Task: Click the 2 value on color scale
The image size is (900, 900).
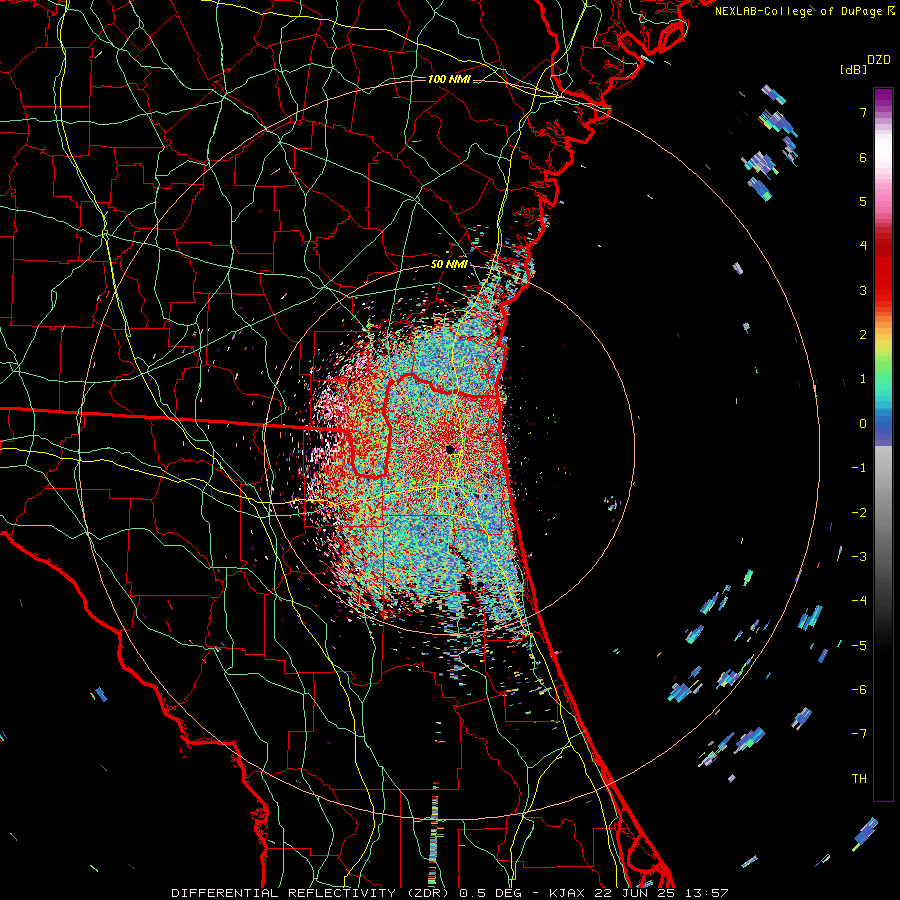Action: (863, 335)
